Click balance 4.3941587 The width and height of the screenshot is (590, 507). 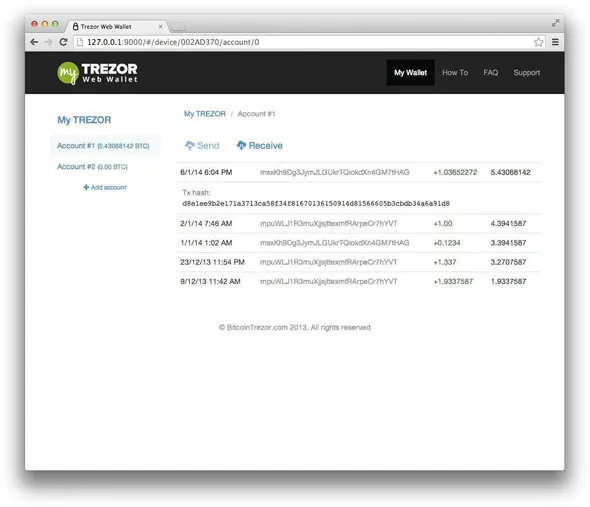[508, 224]
